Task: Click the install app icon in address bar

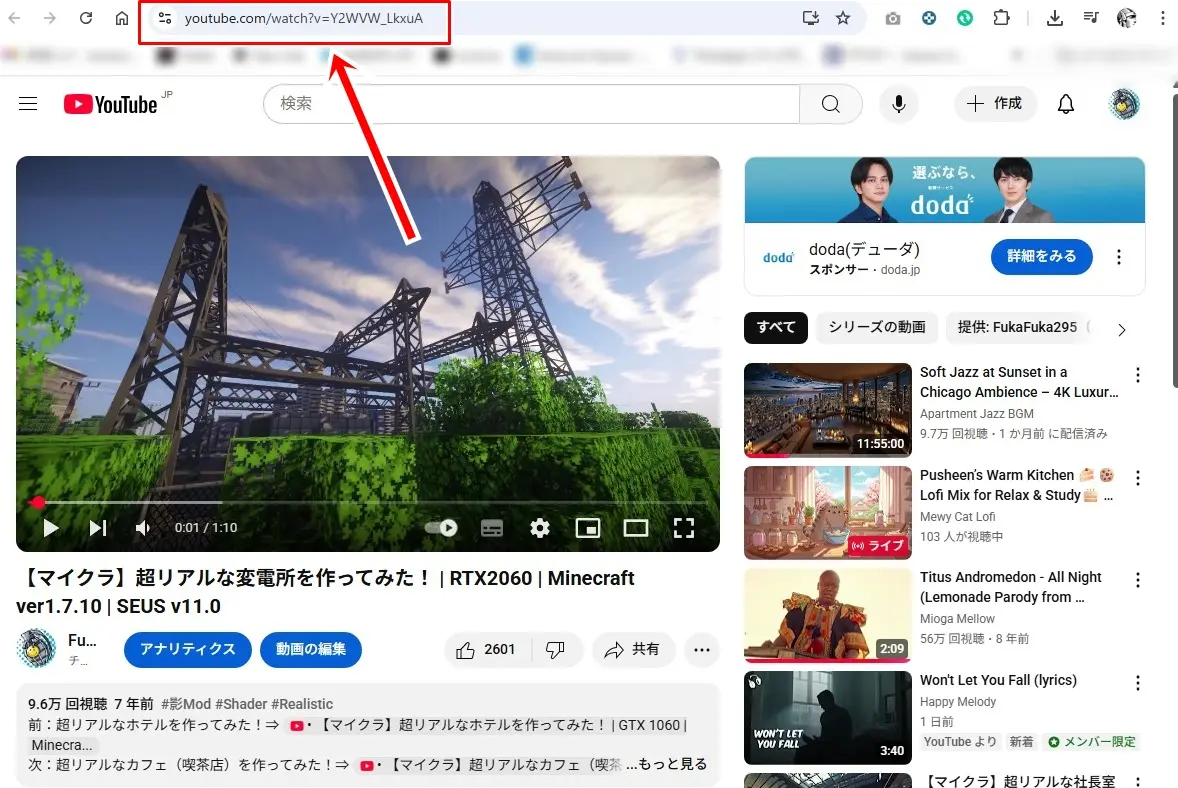Action: pyautogui.click(x=810, y=18)
